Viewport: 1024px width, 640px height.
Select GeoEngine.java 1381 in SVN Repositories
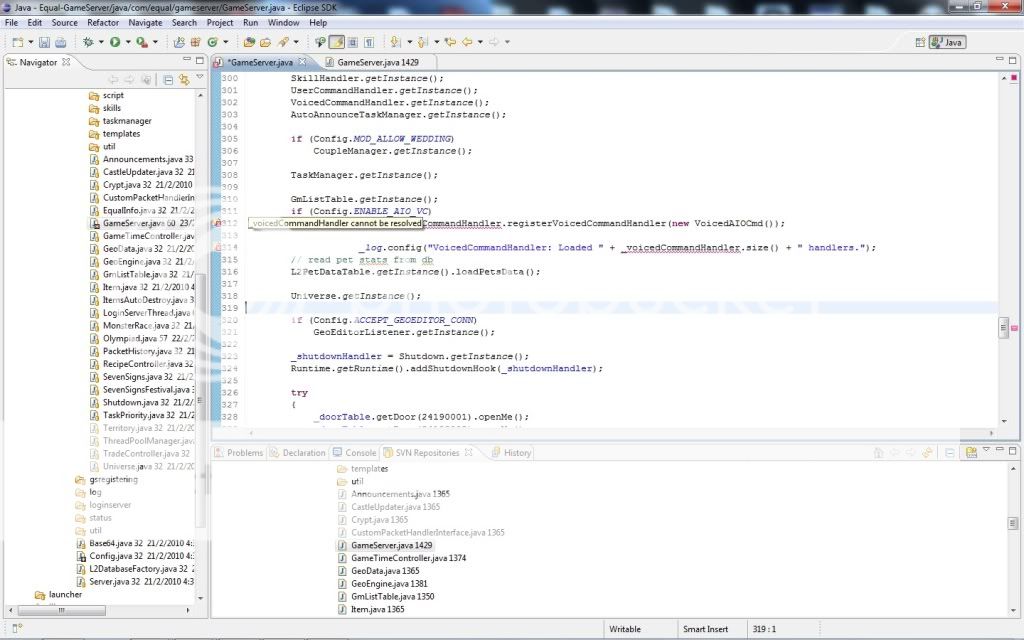pos(389,583)
